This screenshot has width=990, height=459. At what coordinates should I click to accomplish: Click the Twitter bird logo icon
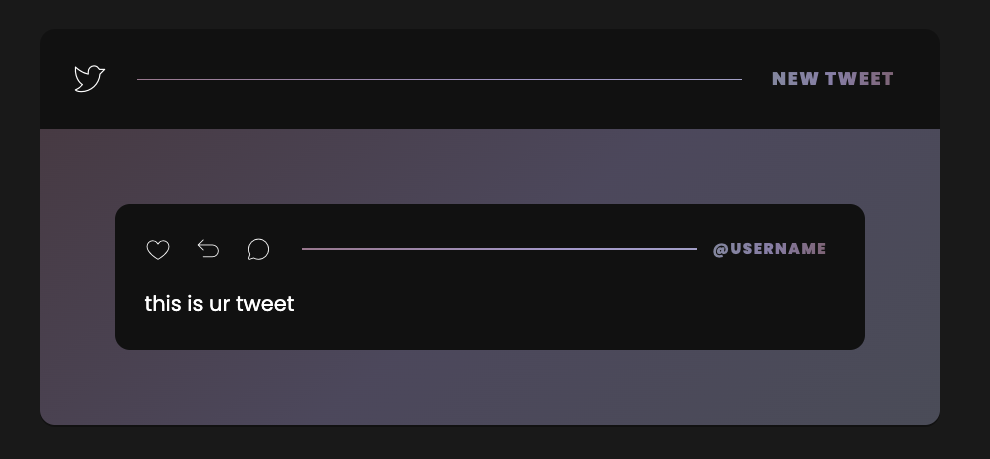click(x=89, y=78)
